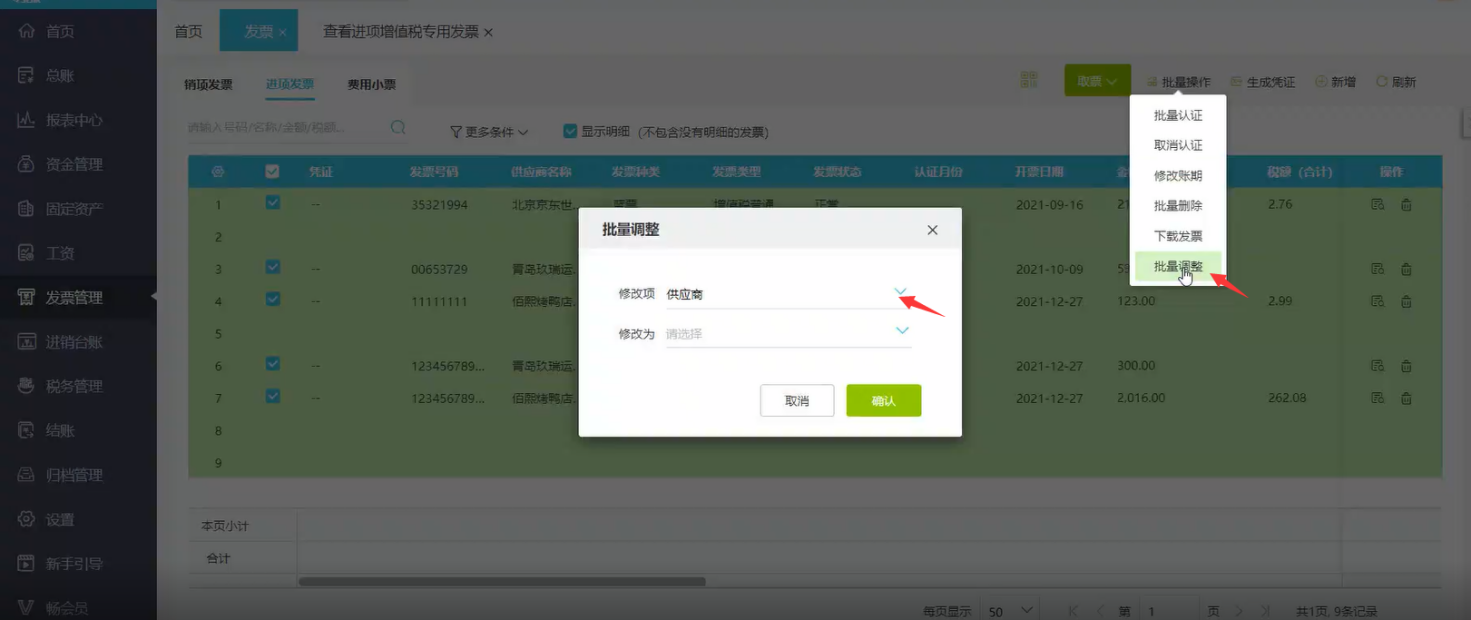
Task: Click the search magnifier icon
Action: 398,128
